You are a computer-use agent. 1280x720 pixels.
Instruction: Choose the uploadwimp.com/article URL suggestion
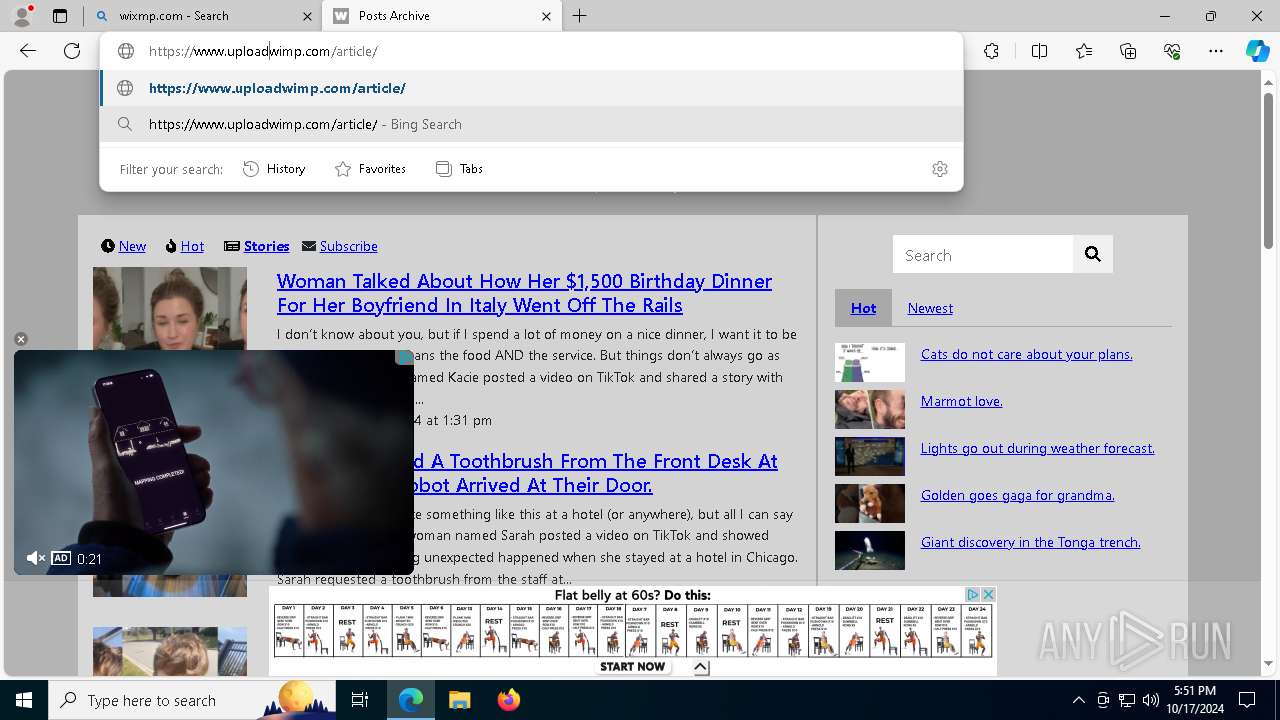tap(531, 88)
